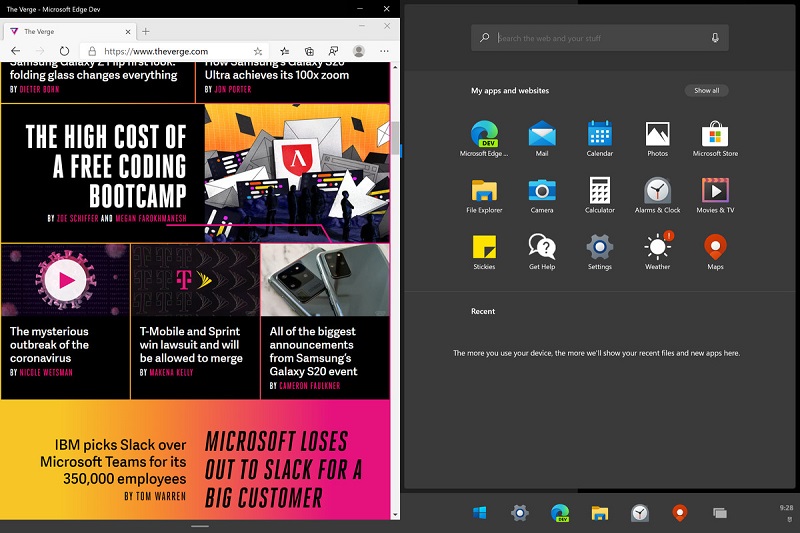Image resolution: width=800 pixels, height=533 pixels.
Task: Launch File Explorer from the apps grid
Action: point(484,195)
